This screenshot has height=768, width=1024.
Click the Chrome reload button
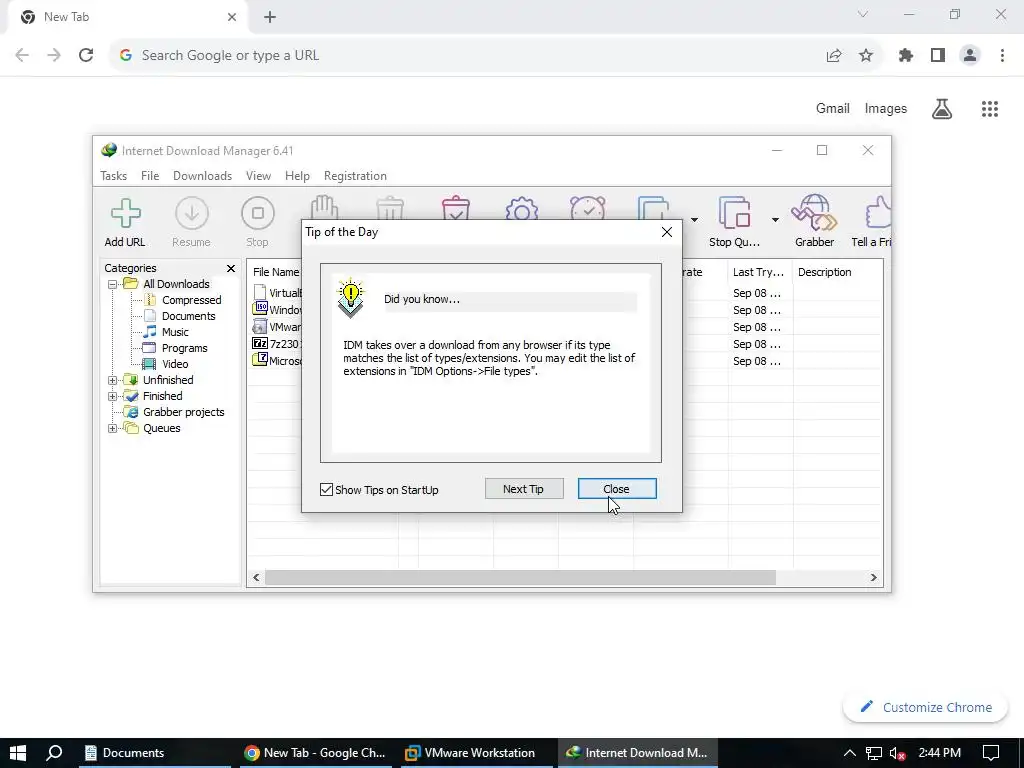pyautogui.click(x=86, y=56)
